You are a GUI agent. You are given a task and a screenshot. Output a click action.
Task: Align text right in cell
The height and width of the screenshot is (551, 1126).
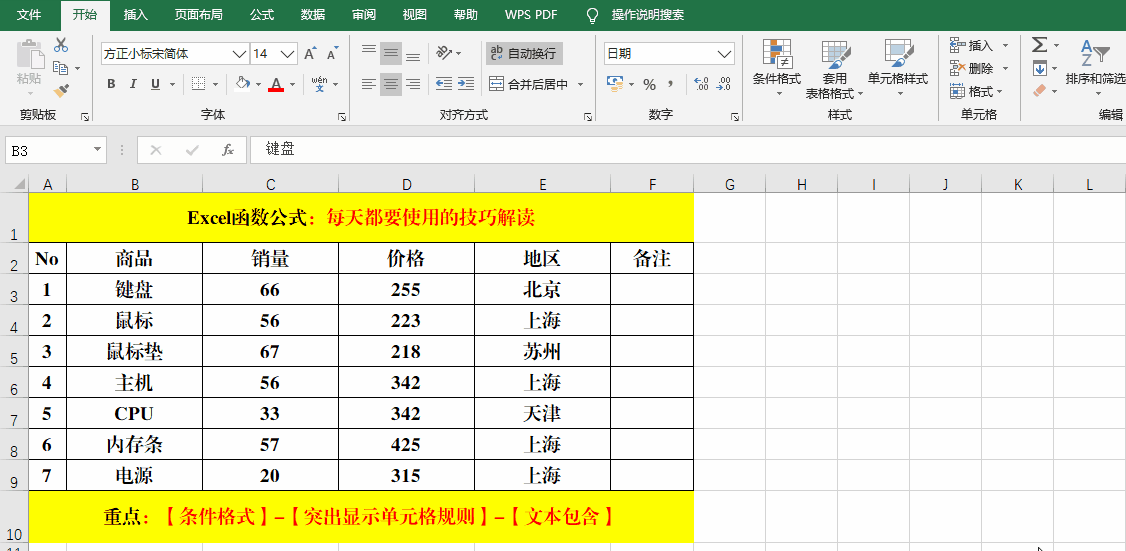pos(413,84)
